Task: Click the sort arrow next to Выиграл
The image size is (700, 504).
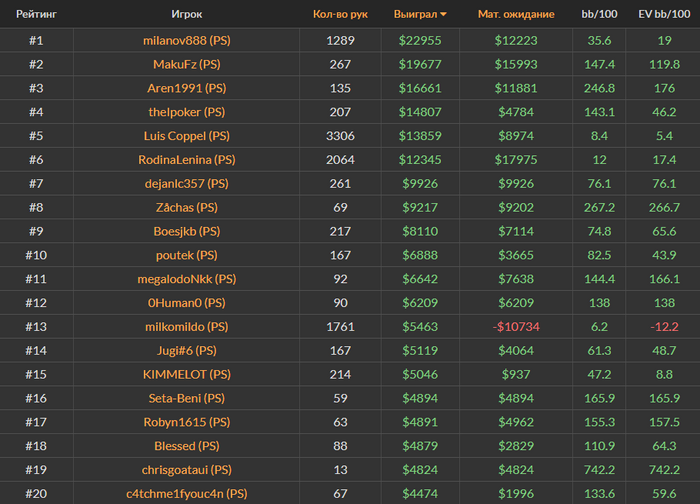Action: click(x=443, y=15)
